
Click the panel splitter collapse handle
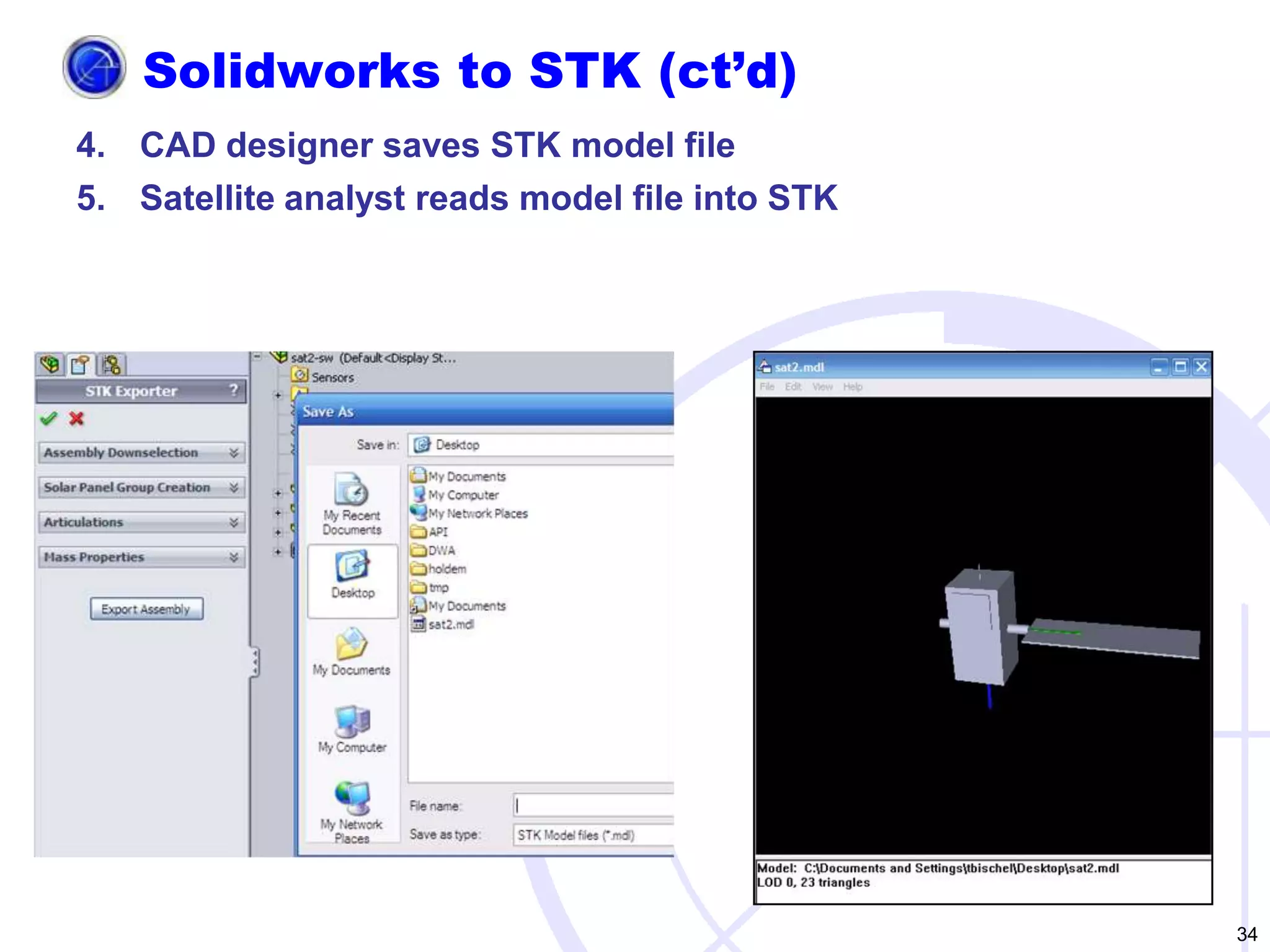click(x=254, y=663)
